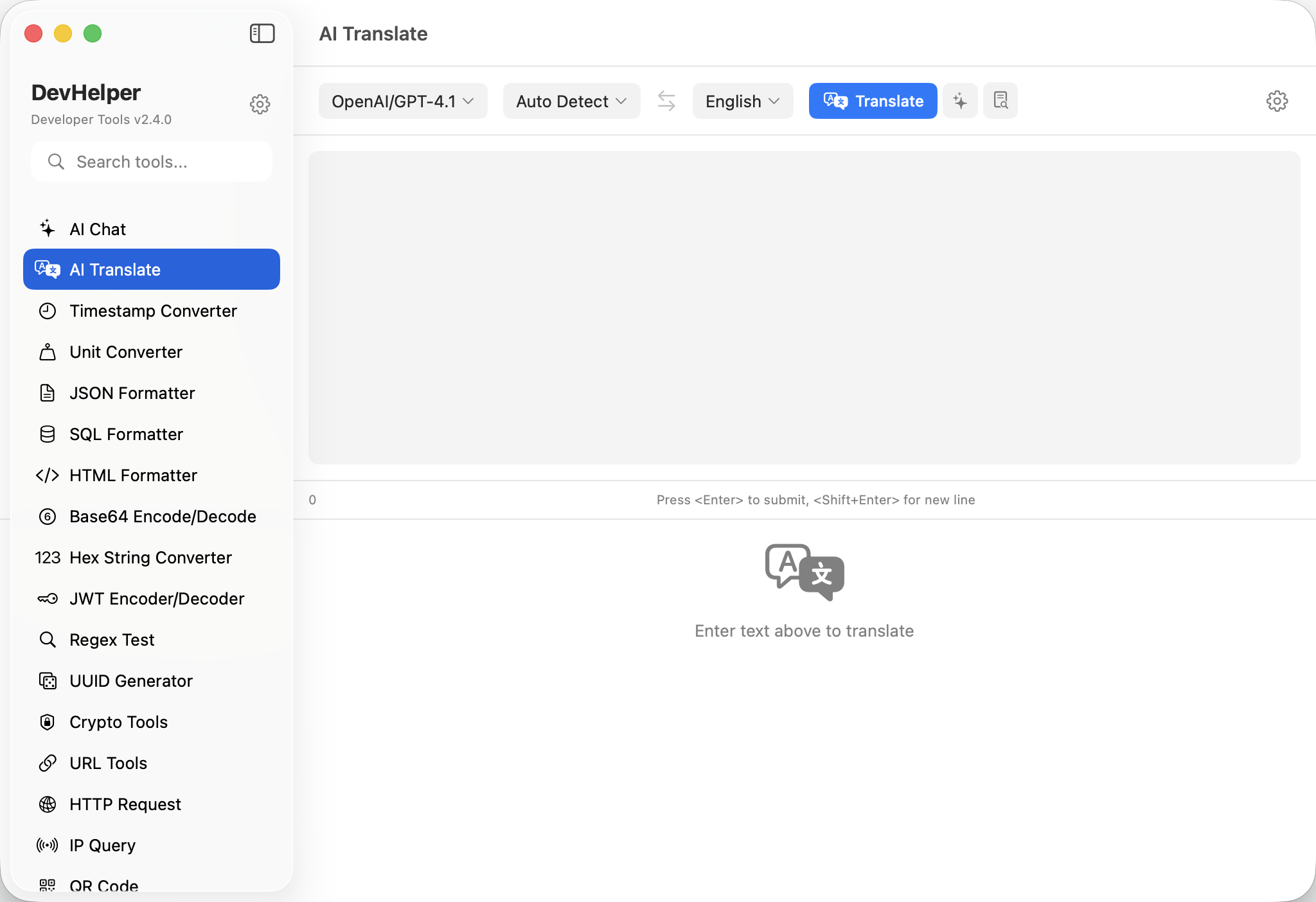This screenshot has width=1316, height=902.
Task: Click the Search tools input field
Action: 161,162
